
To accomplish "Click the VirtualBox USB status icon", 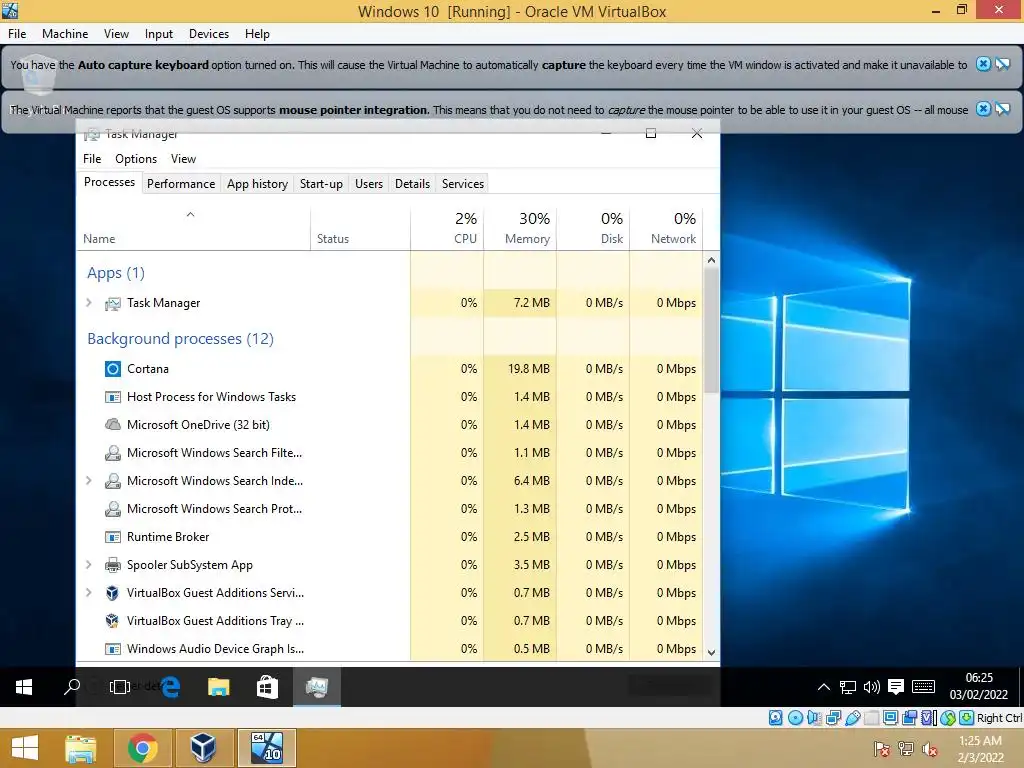I will click(x=853, y=718).
